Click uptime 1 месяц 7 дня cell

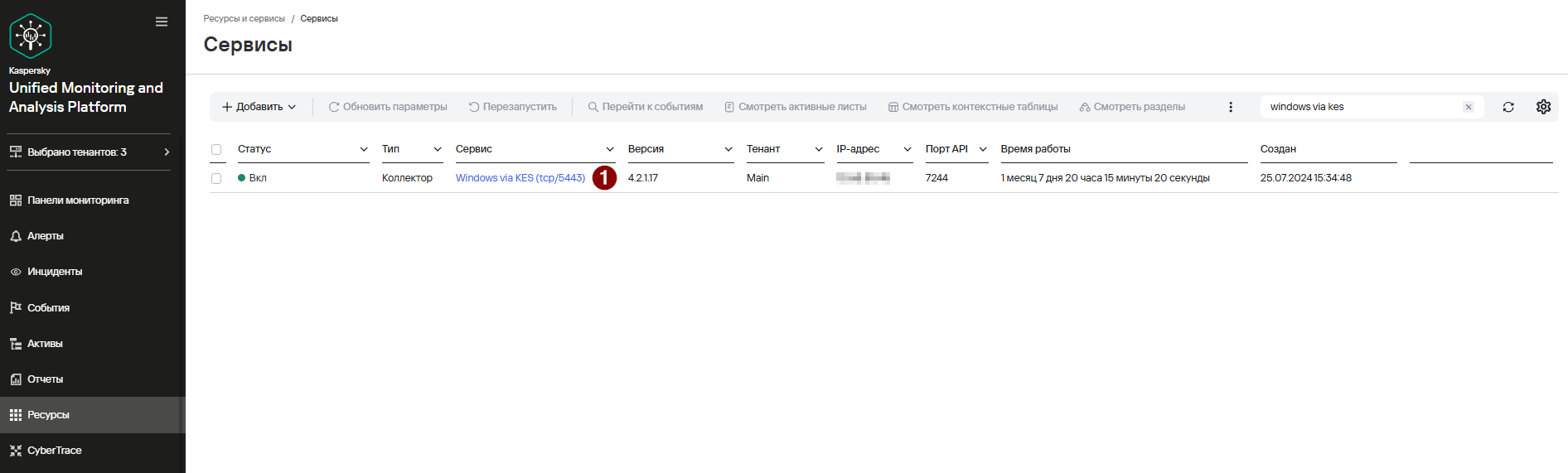point(1105,178)
